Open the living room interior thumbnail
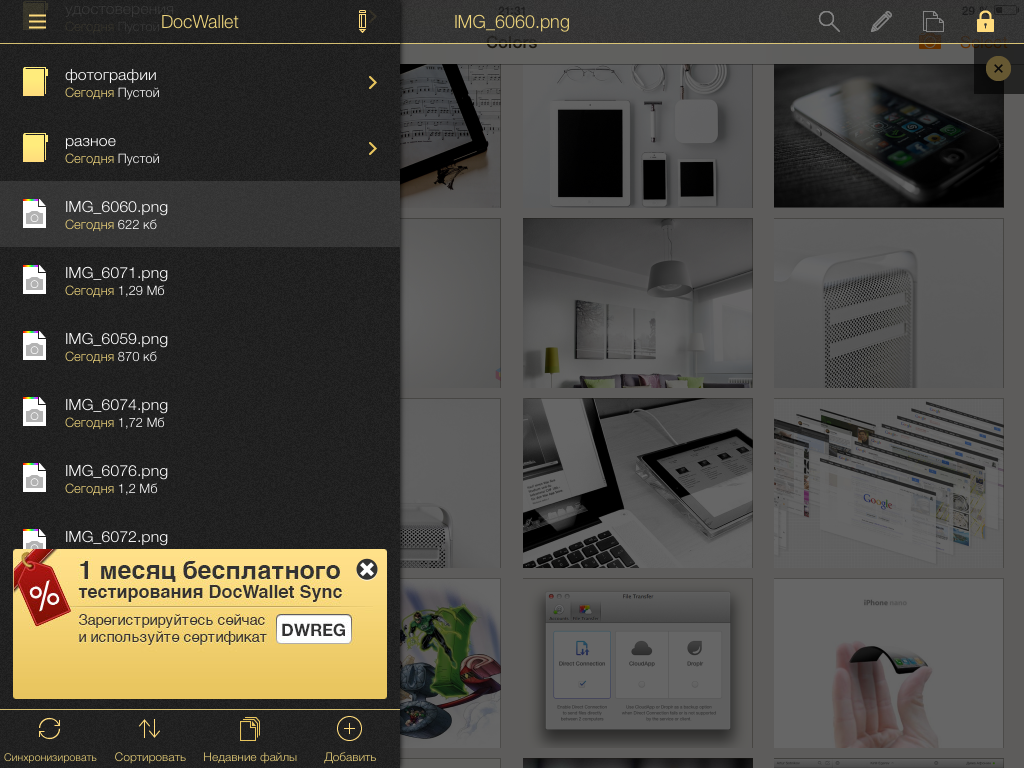The width and height of the screenshot is (1024, 768). pyautogui.click(x=637, y=303)
